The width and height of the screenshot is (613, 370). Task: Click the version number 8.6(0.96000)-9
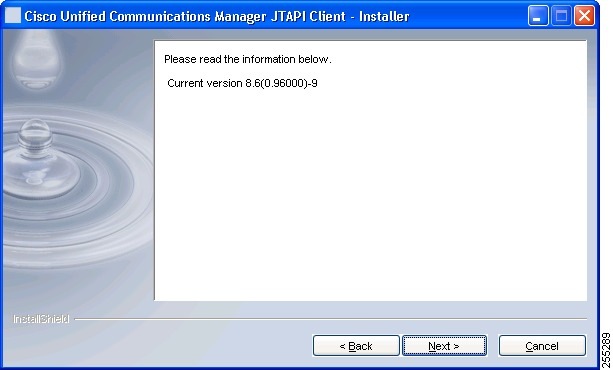(281, 83)
